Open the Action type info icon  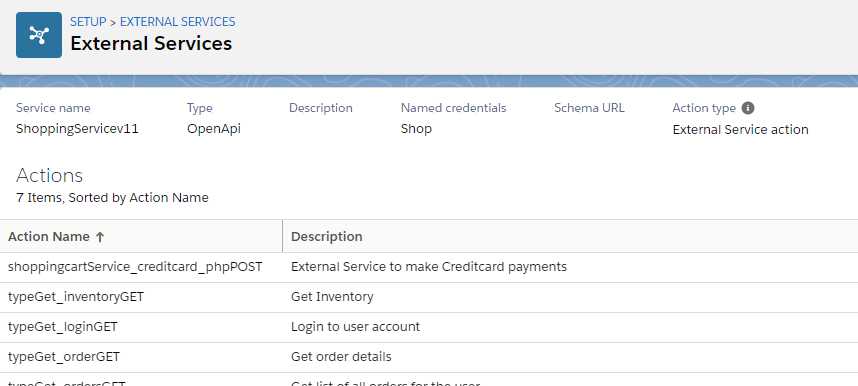pos(748,108)
